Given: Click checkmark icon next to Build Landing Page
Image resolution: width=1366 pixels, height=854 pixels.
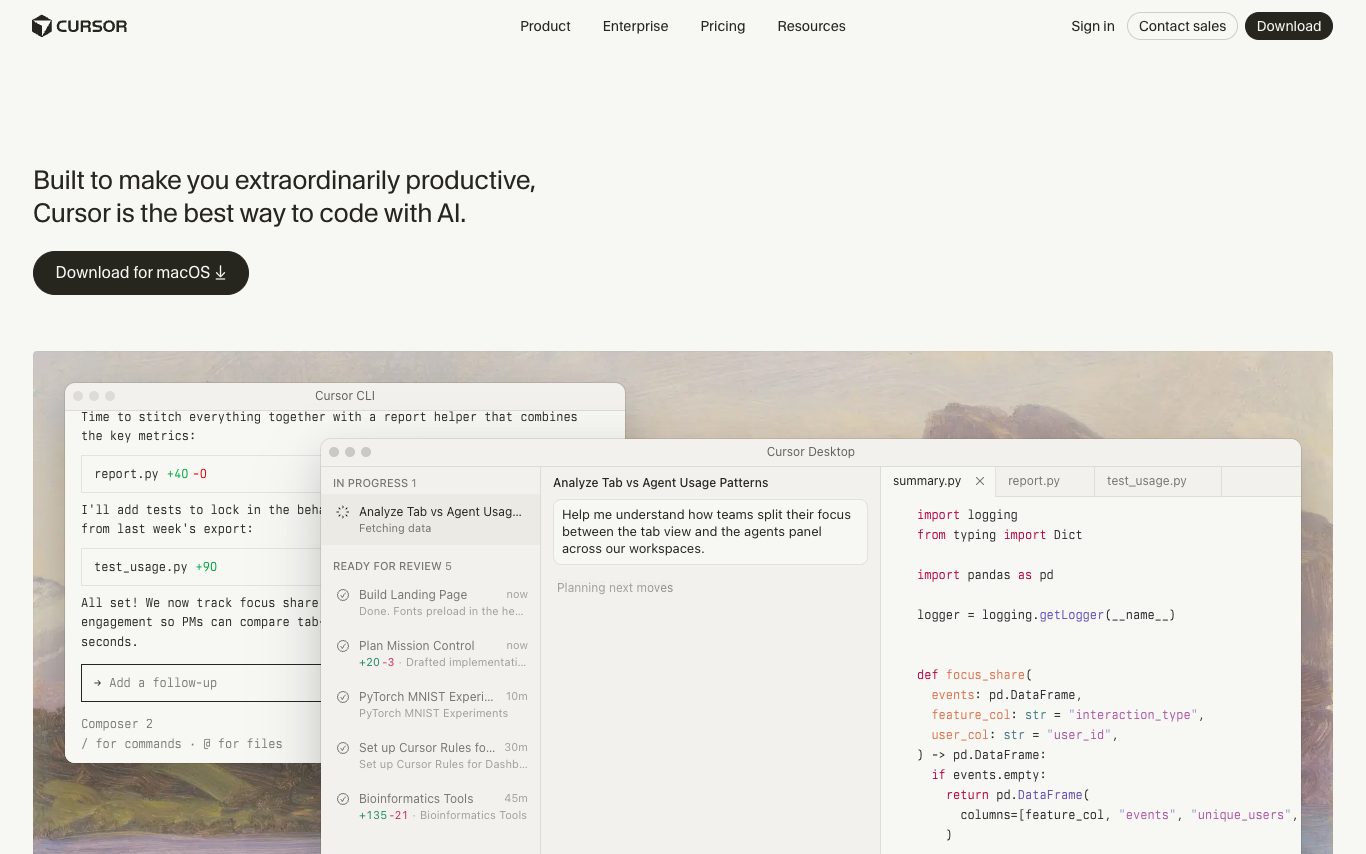Looking at the screenshot, I should pos(343,595).
